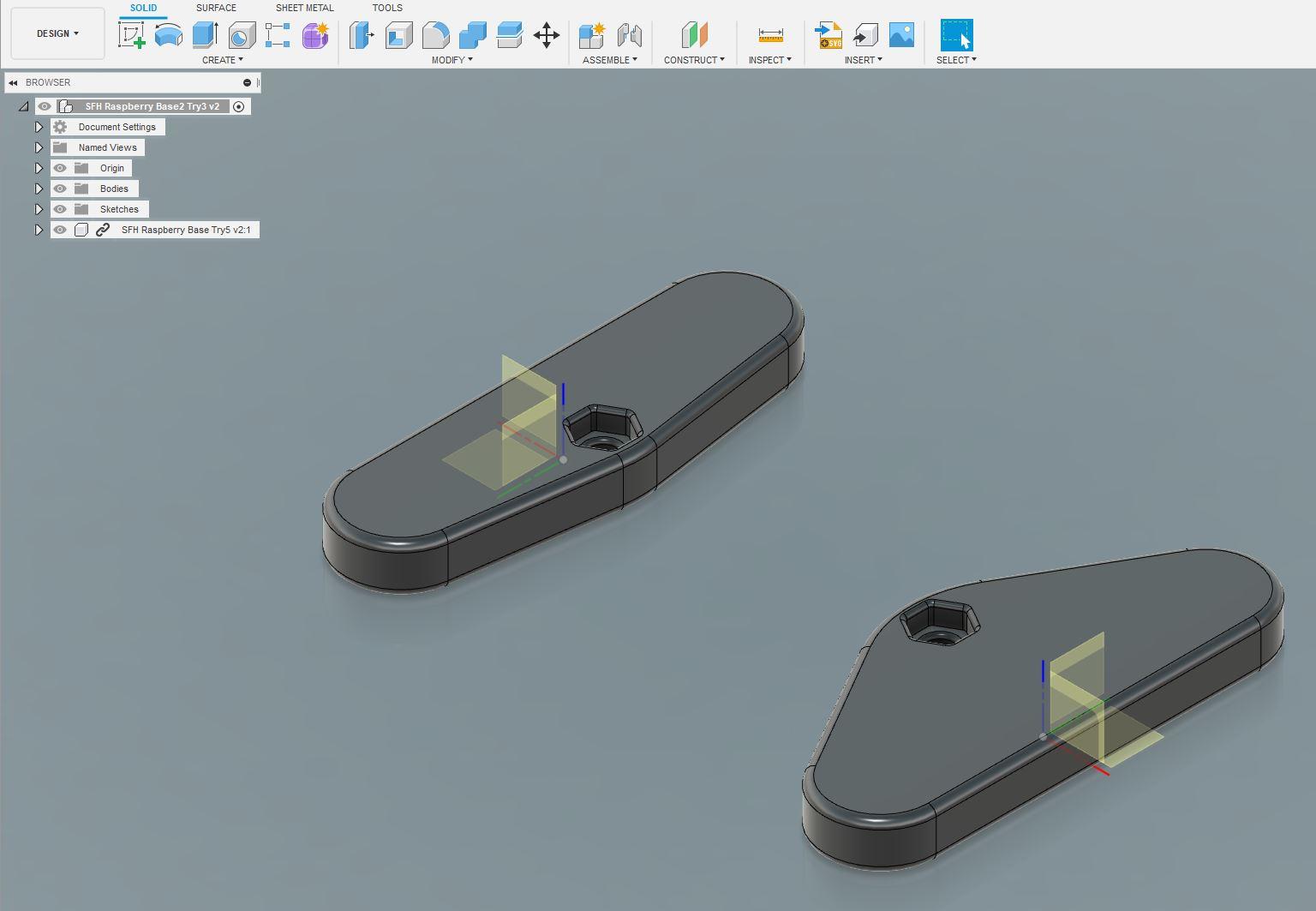Click the component icon of SFH Raspberry Base2 Try3
1316x911 pixels.
pos(65,106)
